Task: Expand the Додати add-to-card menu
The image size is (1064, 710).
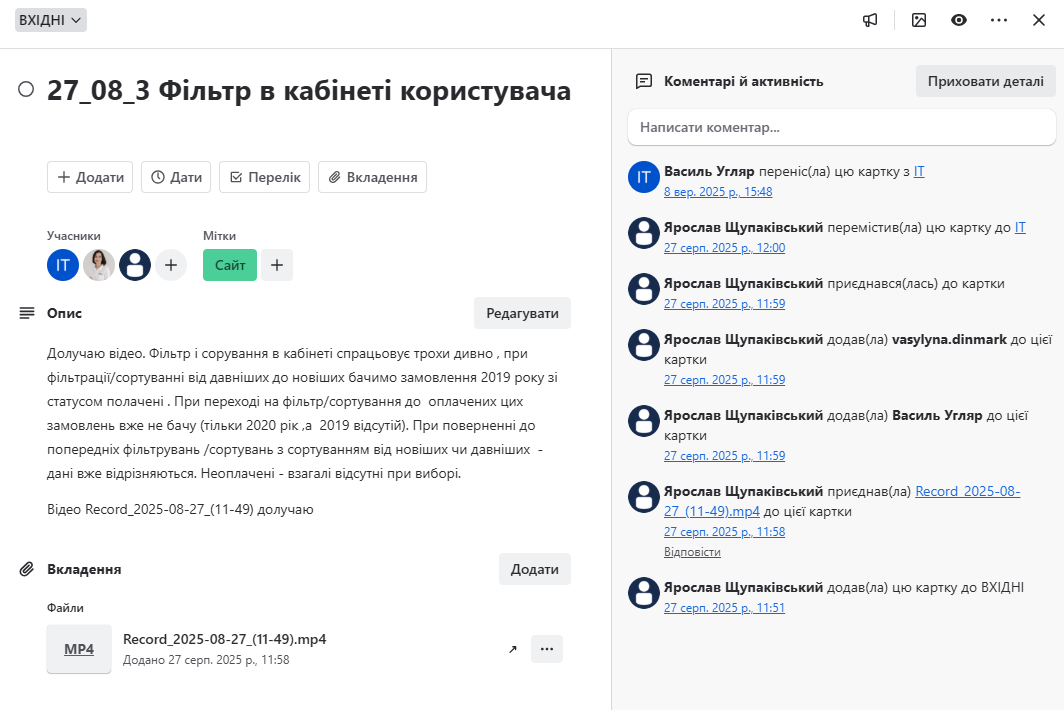Action: point(90,177)
